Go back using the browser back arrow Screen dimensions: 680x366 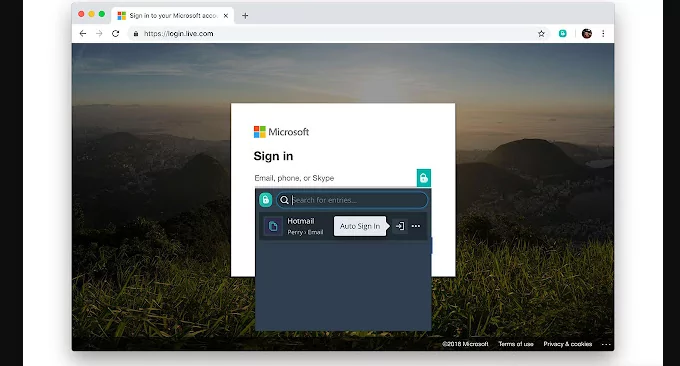pos(83,33)
